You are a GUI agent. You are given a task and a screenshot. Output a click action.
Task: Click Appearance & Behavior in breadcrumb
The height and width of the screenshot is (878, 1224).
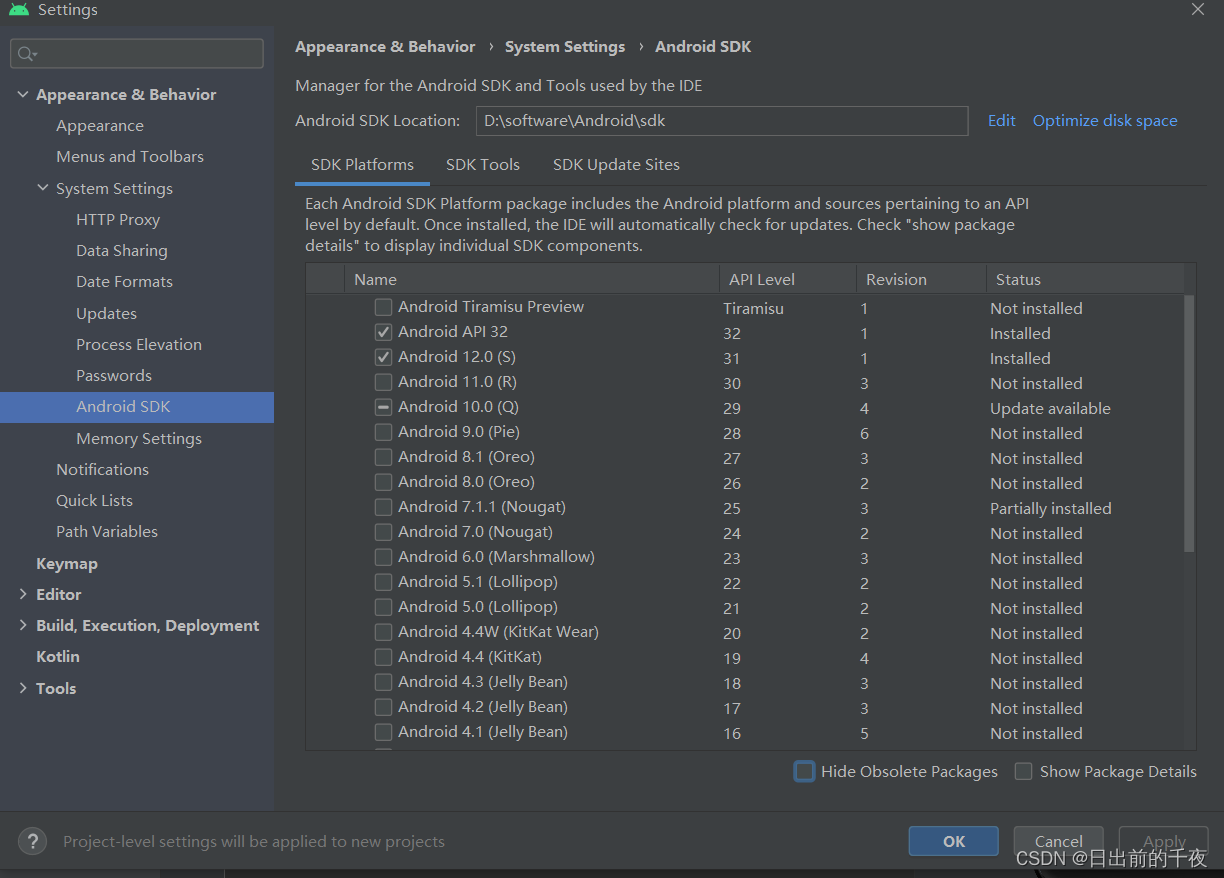point(385,46)
